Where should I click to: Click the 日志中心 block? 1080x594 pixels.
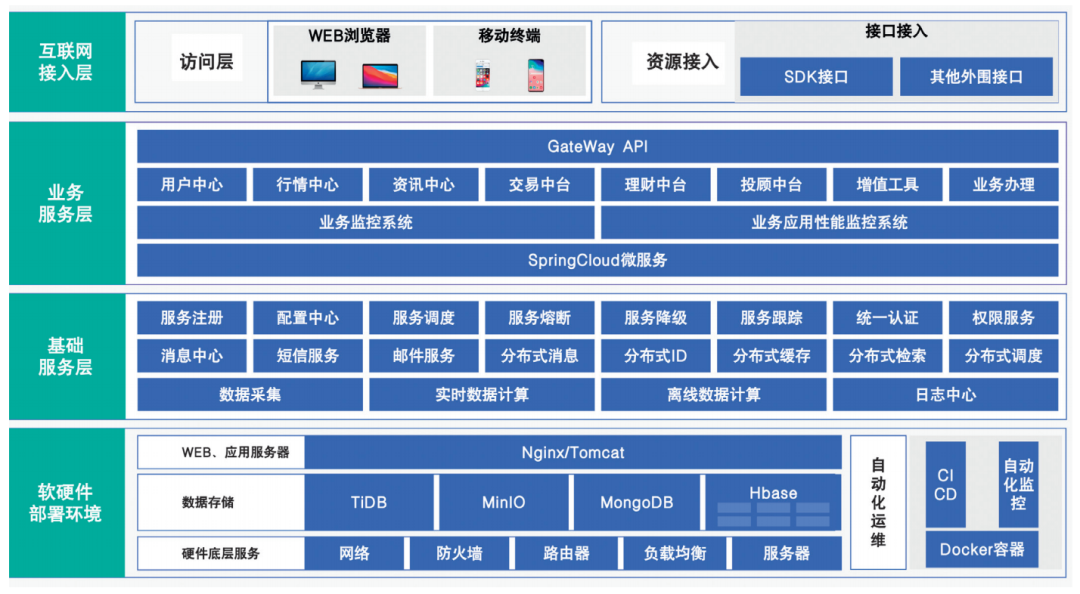945,395
